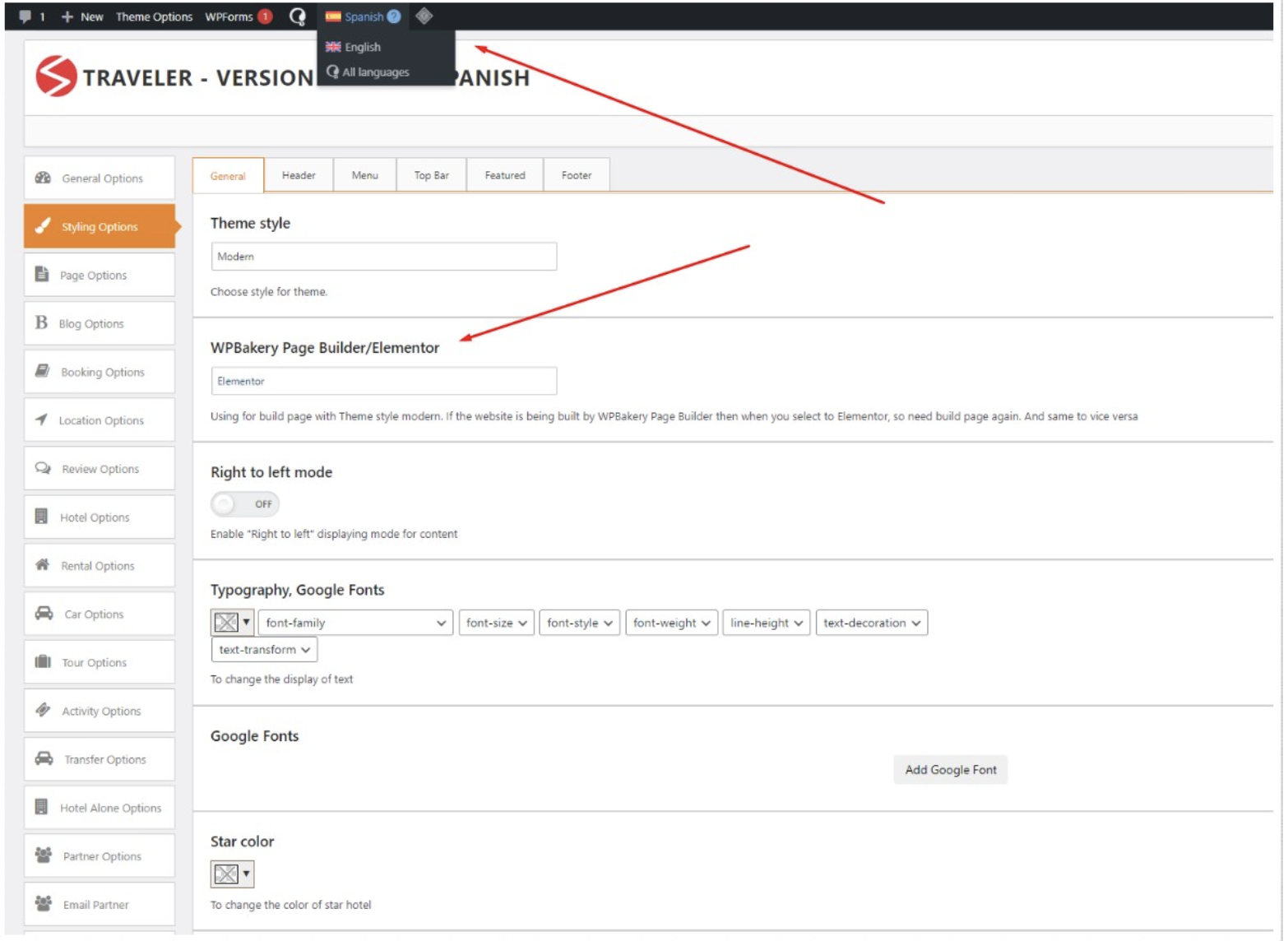This screenshot has height=941, width=1288.
Task: Open Hotel Options section
Action: click(x=100, y=517)
